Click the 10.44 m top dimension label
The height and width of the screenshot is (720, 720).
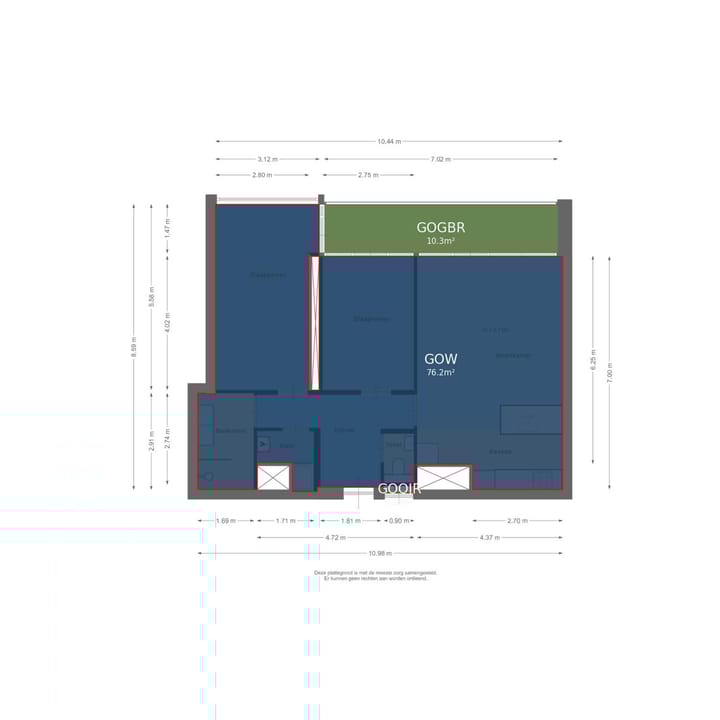[x=388, y=142]
